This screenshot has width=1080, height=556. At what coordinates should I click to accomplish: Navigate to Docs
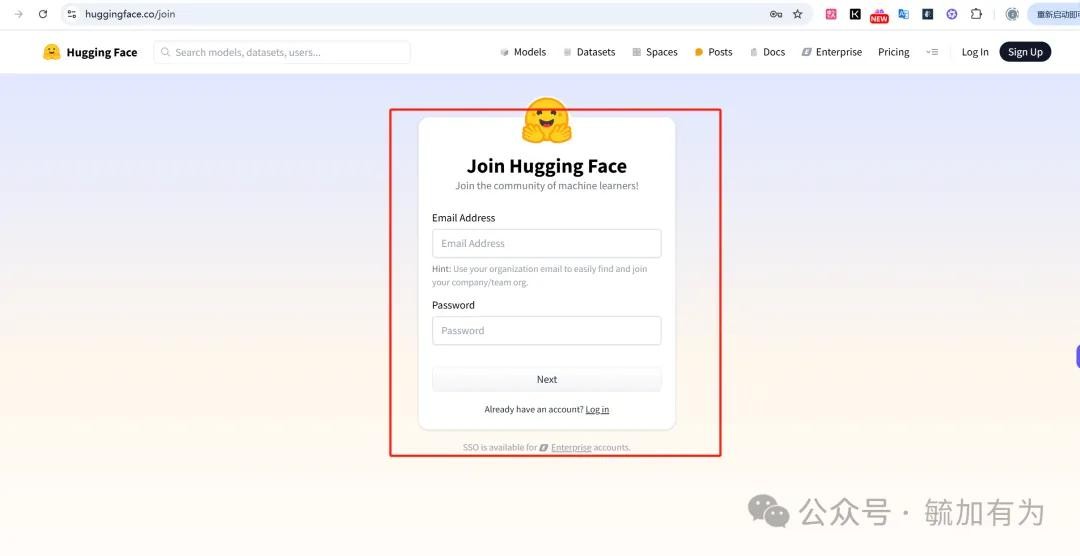(x=767, y=52)
